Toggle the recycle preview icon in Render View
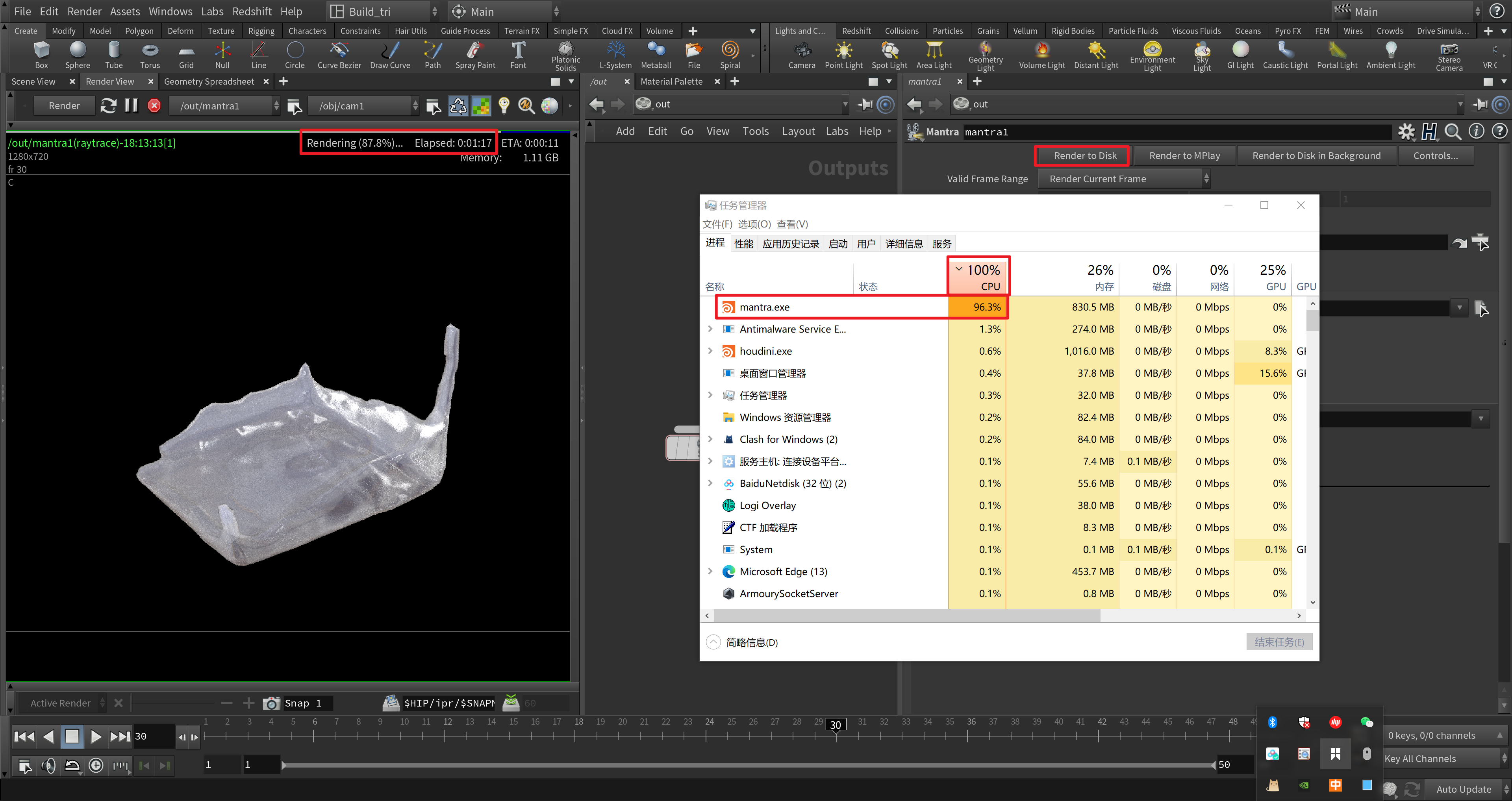This screenshot has width=1512, height=801. 458,105
